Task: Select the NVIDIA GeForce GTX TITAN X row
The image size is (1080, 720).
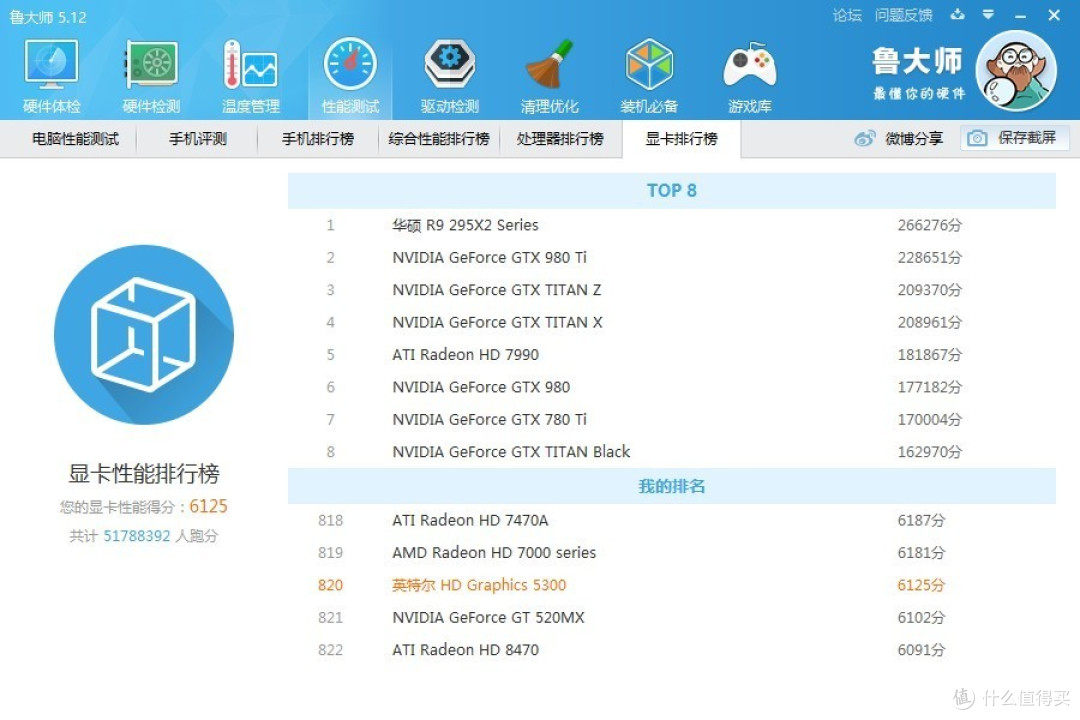Action: [672, 322]
